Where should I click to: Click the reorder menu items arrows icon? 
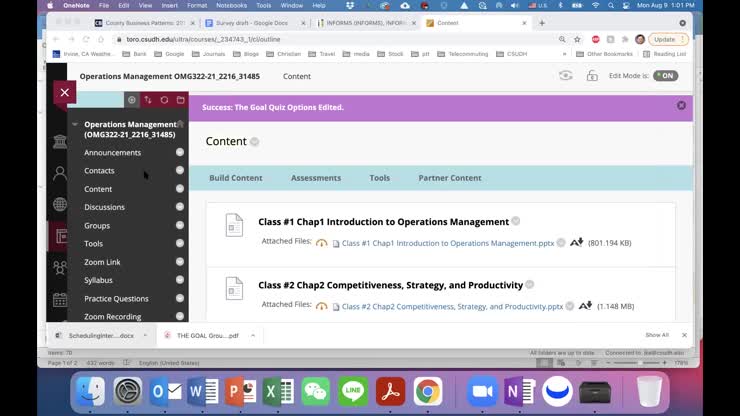(148, 100)
